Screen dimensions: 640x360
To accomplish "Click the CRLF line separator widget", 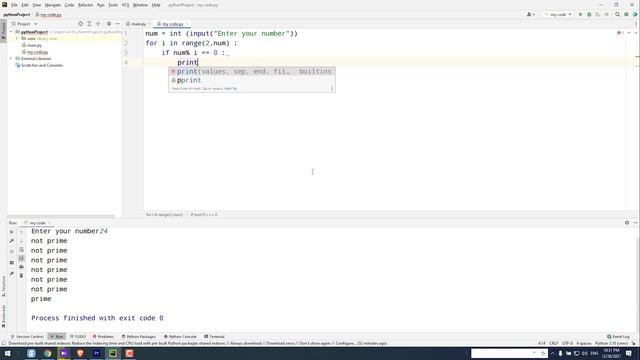I will click(554, 343).
